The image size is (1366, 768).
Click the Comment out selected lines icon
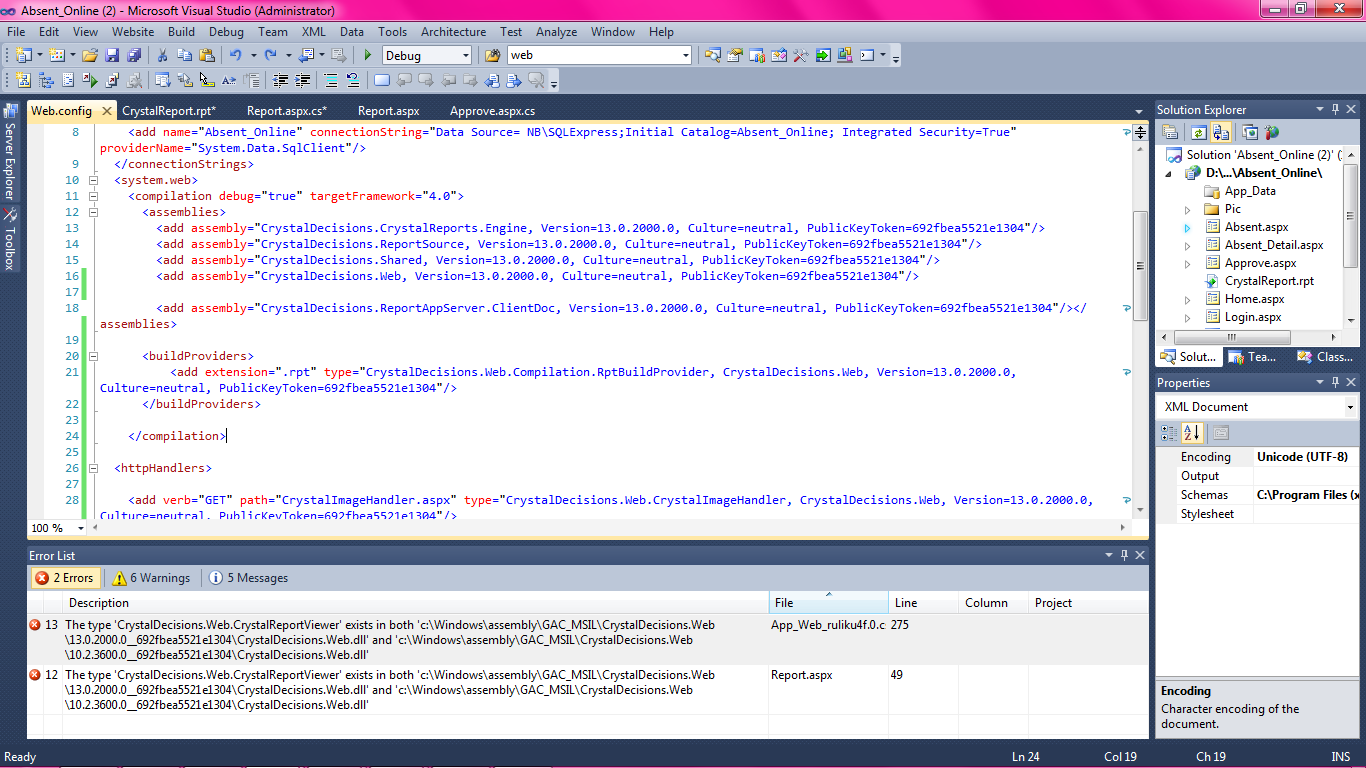pyautogui.click(x=330, y=81)
